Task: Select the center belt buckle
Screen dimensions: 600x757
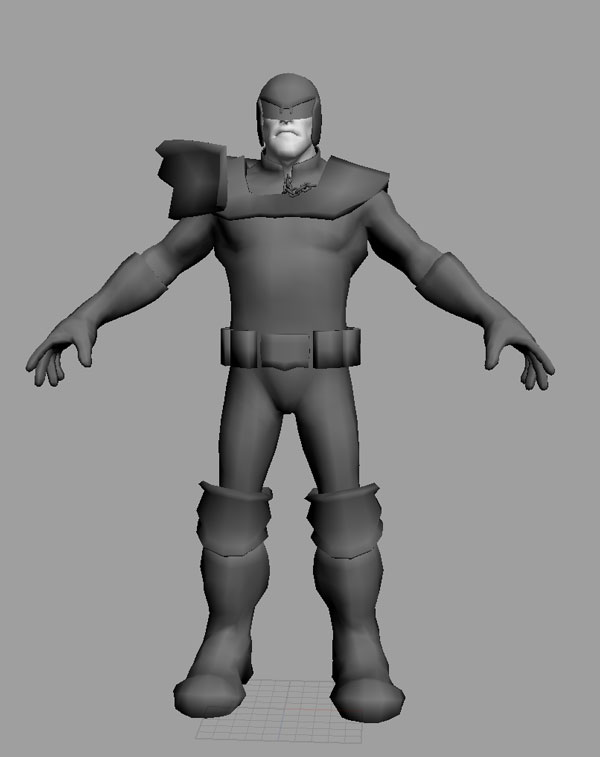Action: click(288, 350)
